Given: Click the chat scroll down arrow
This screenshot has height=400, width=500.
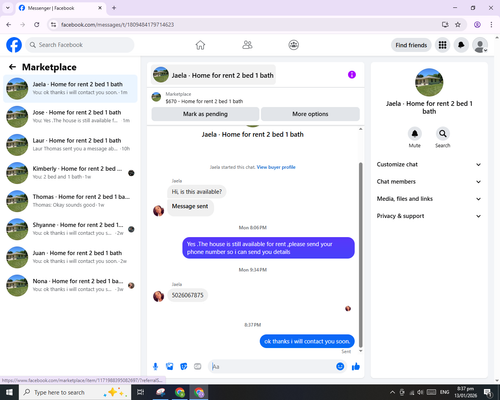Looking at the screenshot, I should (x=360, y=351).
